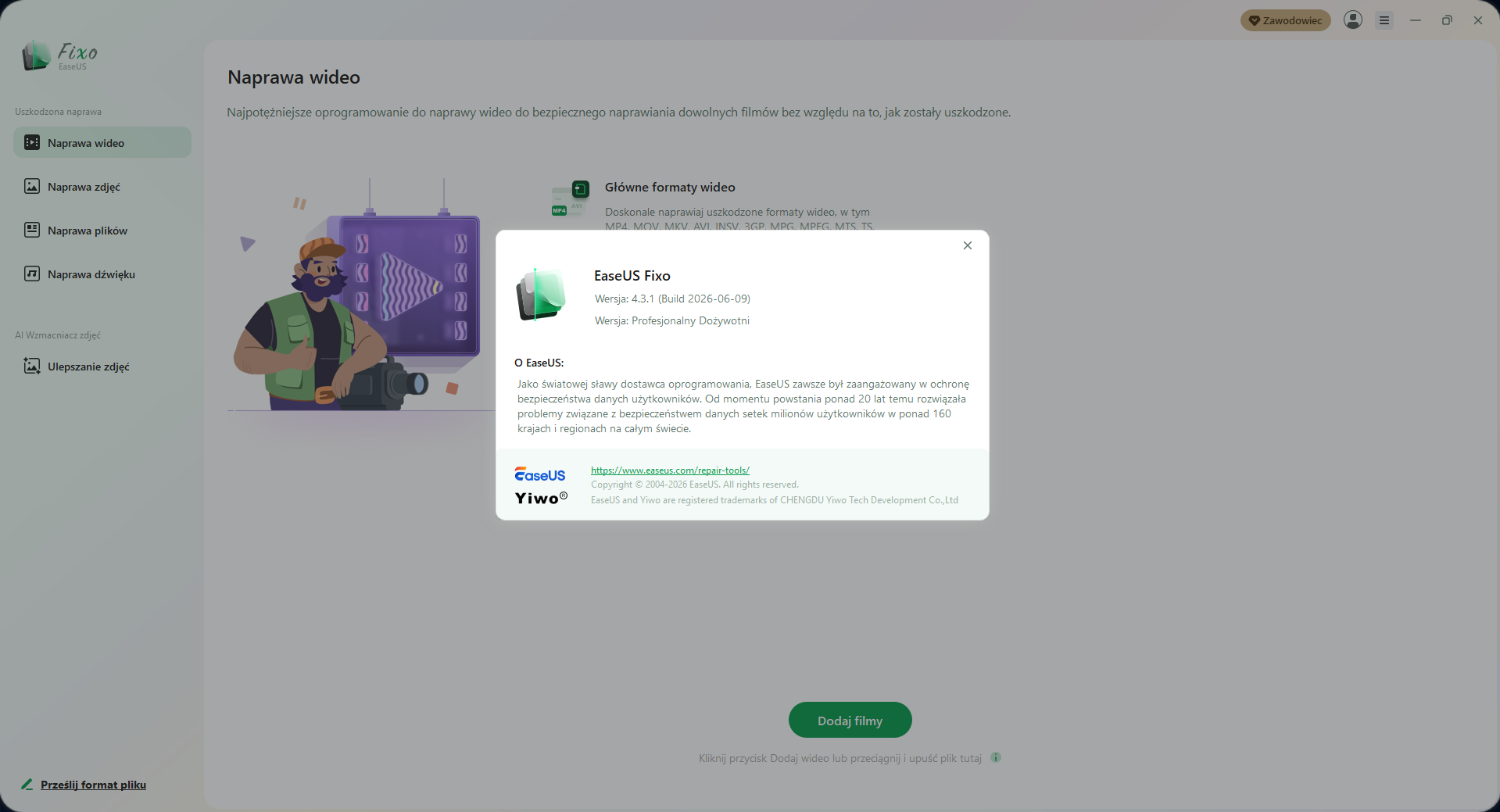
Task: Open the hamburger menu in the title bar
Action: [x=1384, y=20]
